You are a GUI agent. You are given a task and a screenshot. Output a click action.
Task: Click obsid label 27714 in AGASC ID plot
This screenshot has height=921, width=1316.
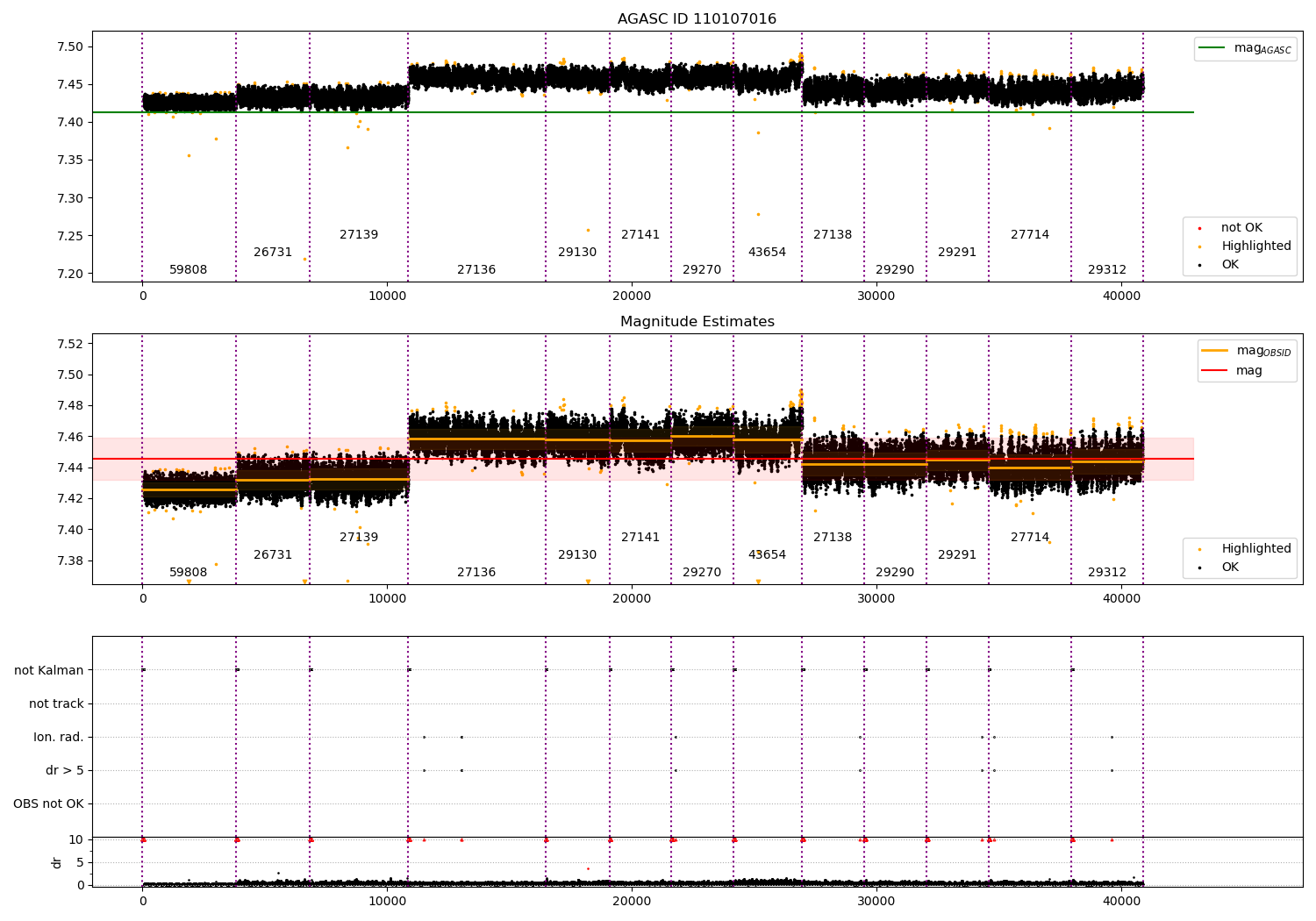coord(1030,235)
